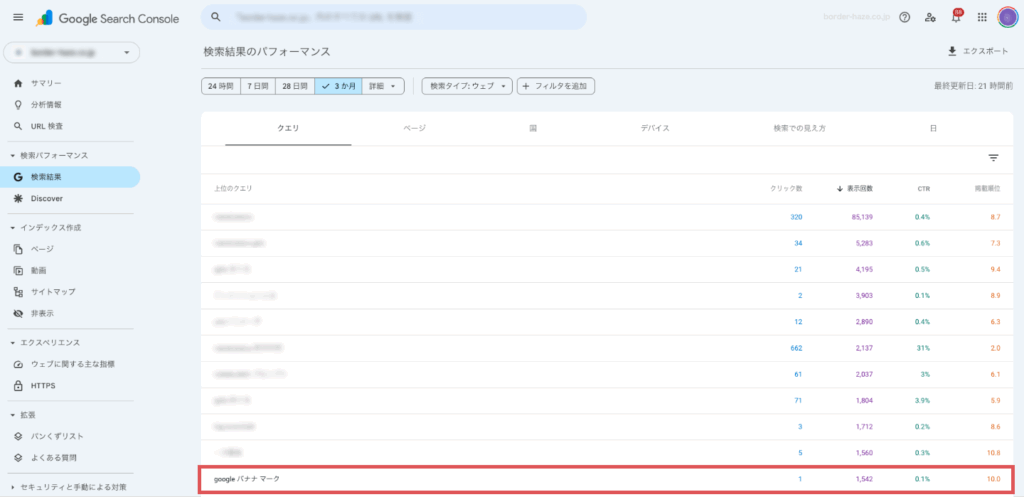The image size is (1024, 497).
Task: Switch to the ページ tab
Action: (414, 129)
